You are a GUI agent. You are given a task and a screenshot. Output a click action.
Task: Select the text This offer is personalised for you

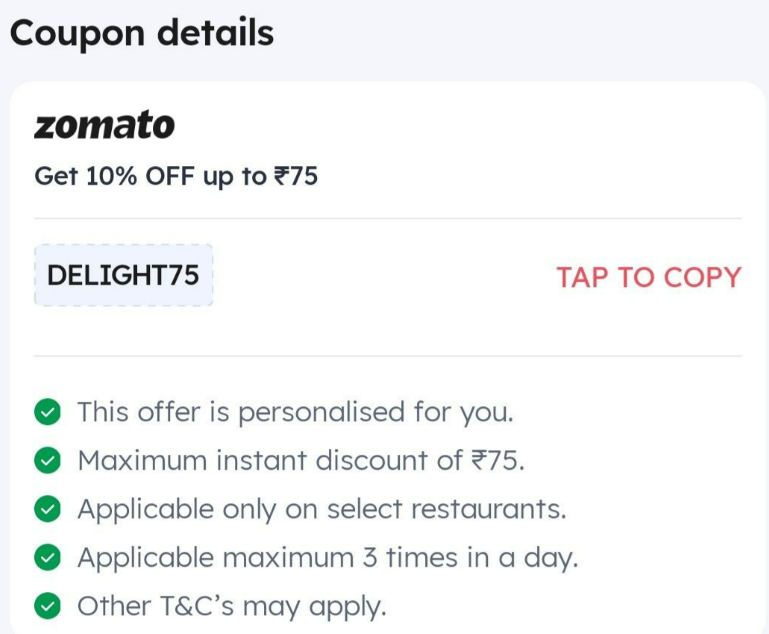click(295, 412)
